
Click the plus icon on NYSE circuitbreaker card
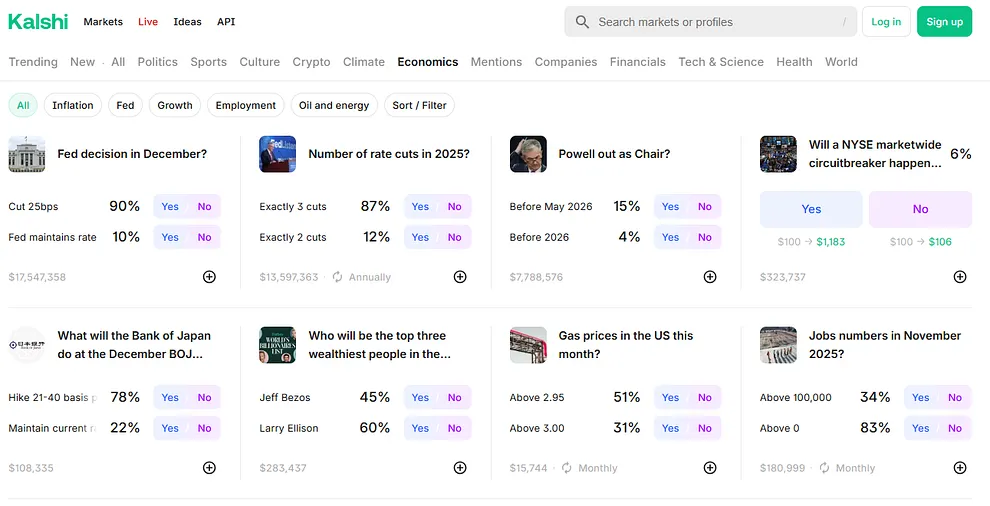960,277
